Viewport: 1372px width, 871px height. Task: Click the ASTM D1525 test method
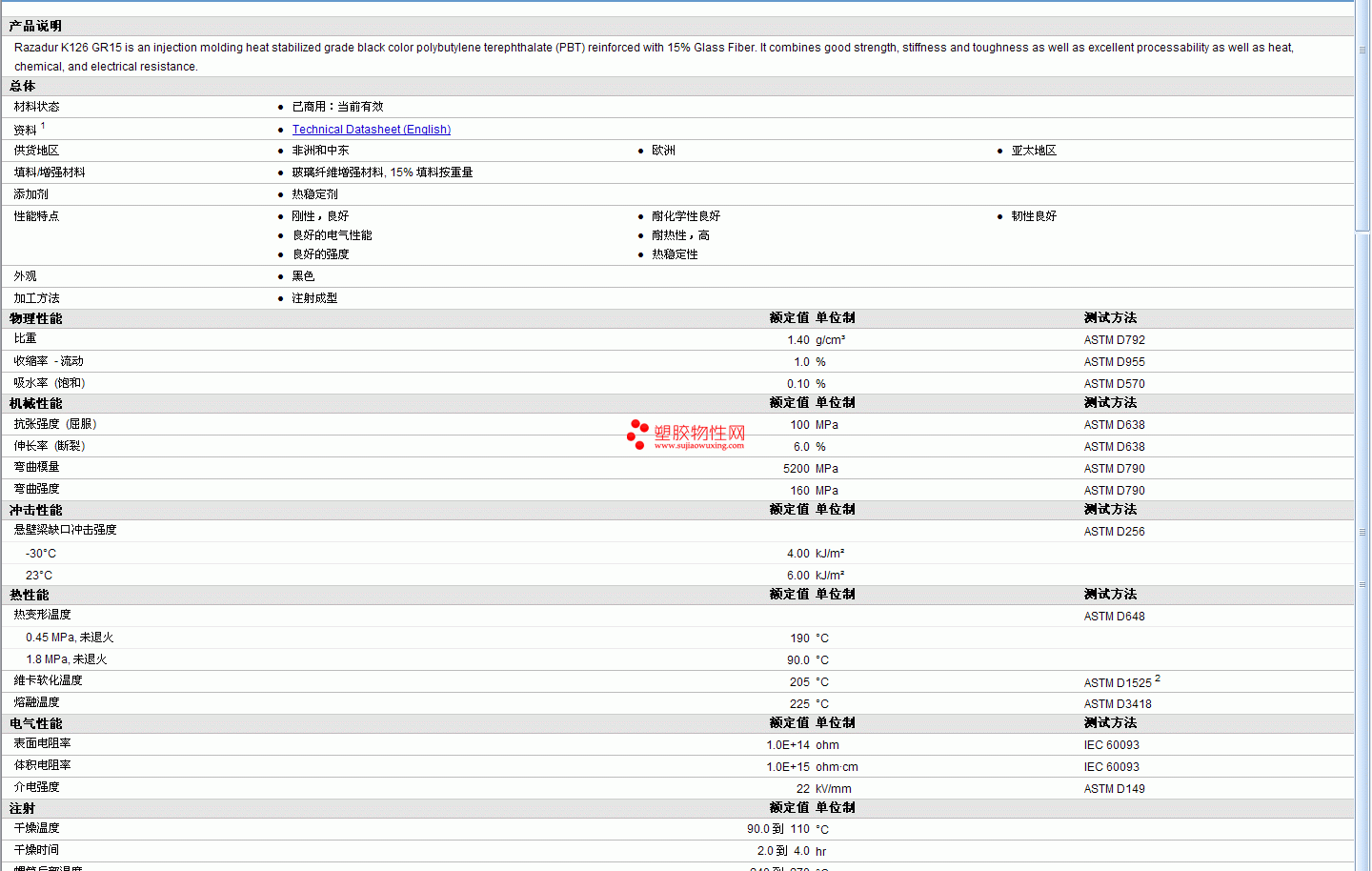point(1119,683)
